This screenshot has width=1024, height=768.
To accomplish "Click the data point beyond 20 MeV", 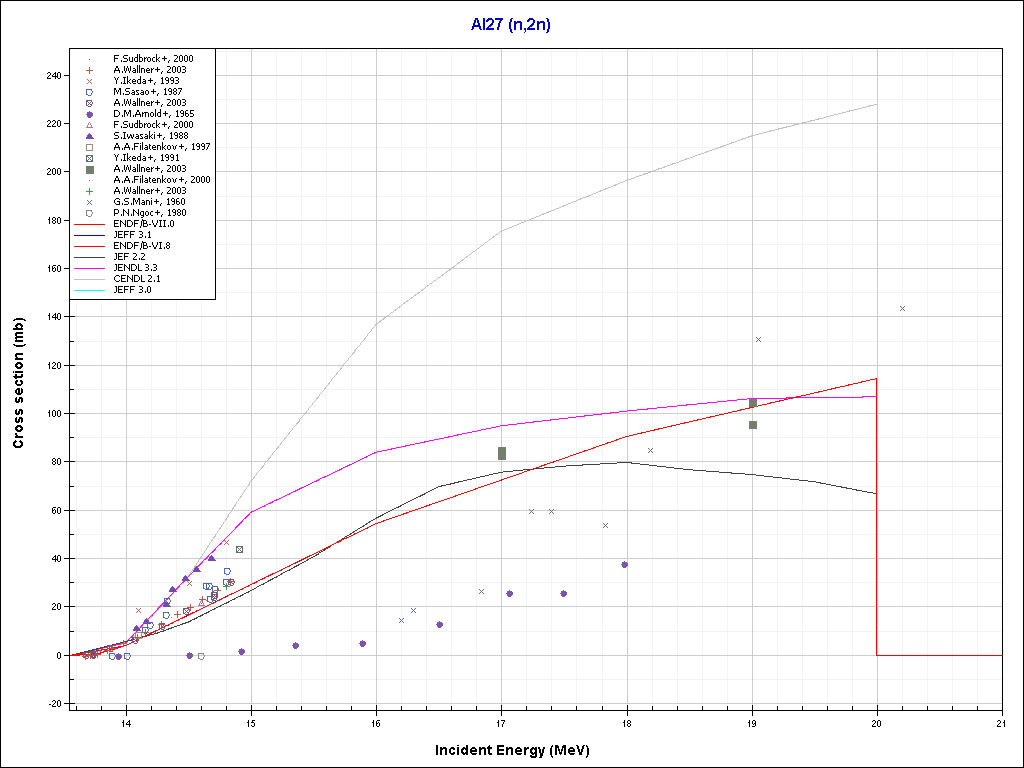I will pyautogui.click(x=902, y=308).
